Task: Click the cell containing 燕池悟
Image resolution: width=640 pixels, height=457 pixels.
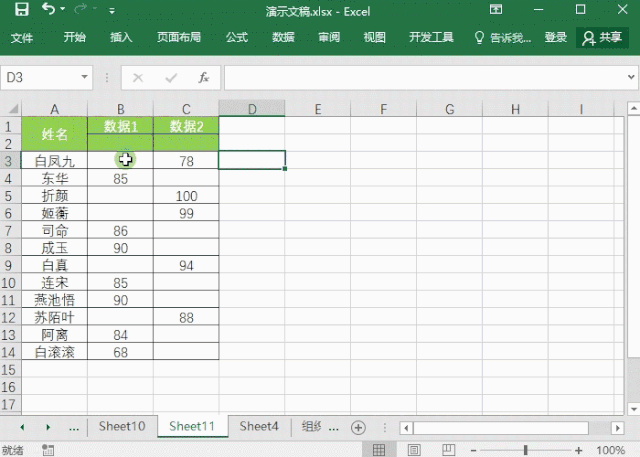Action: click(x=54, y=300)
